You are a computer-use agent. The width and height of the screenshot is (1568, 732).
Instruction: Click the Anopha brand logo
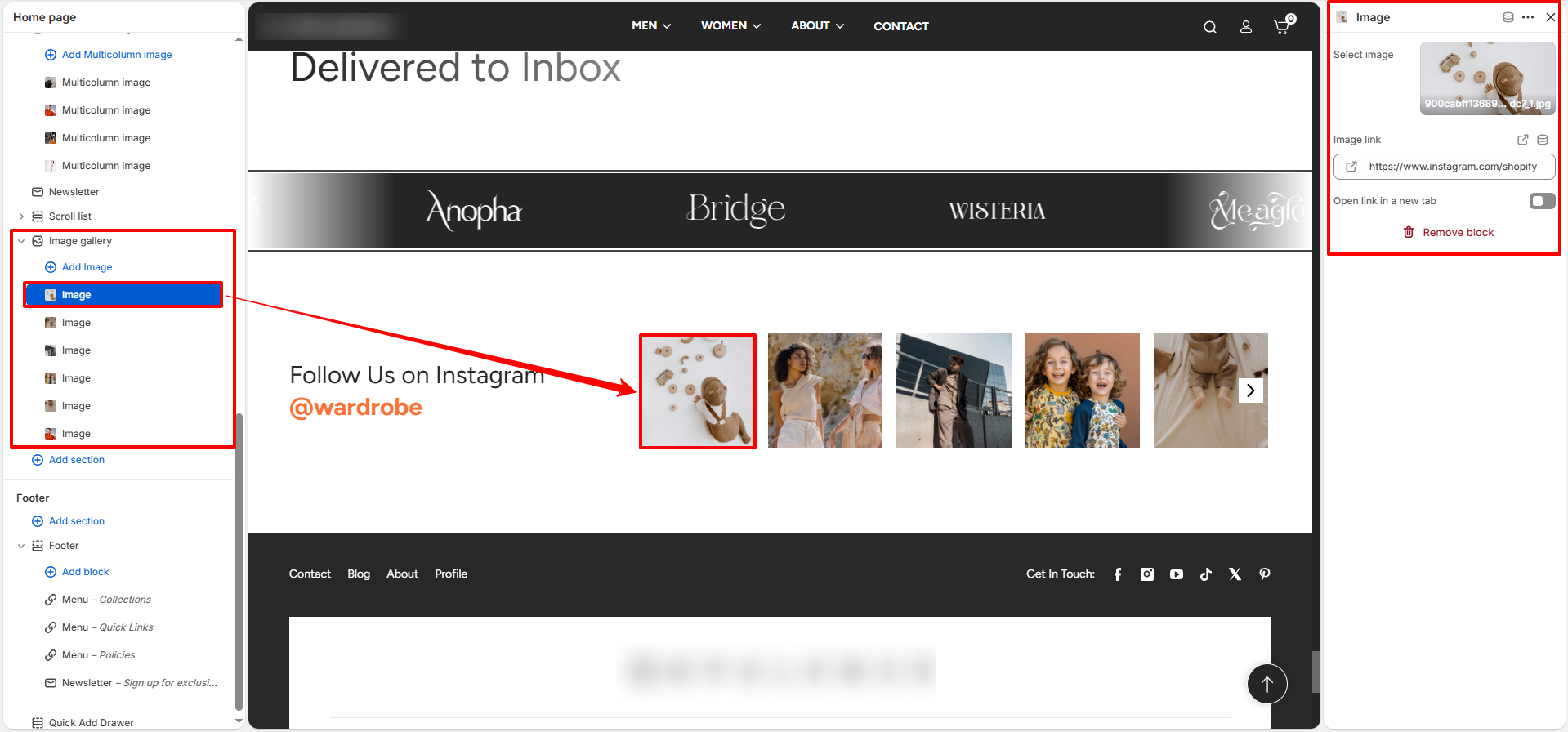coord(474,211)
